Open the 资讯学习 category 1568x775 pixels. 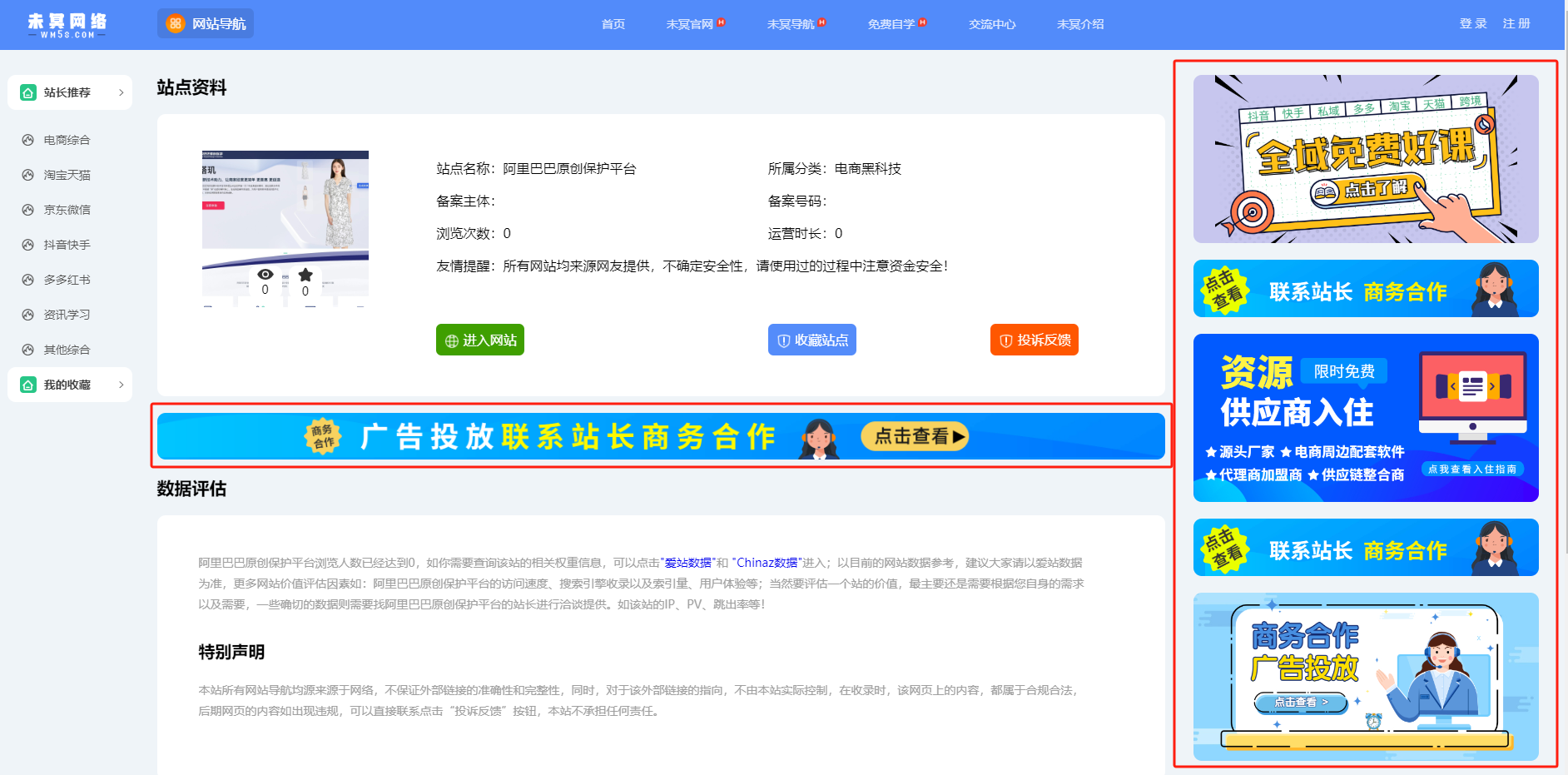67,315
